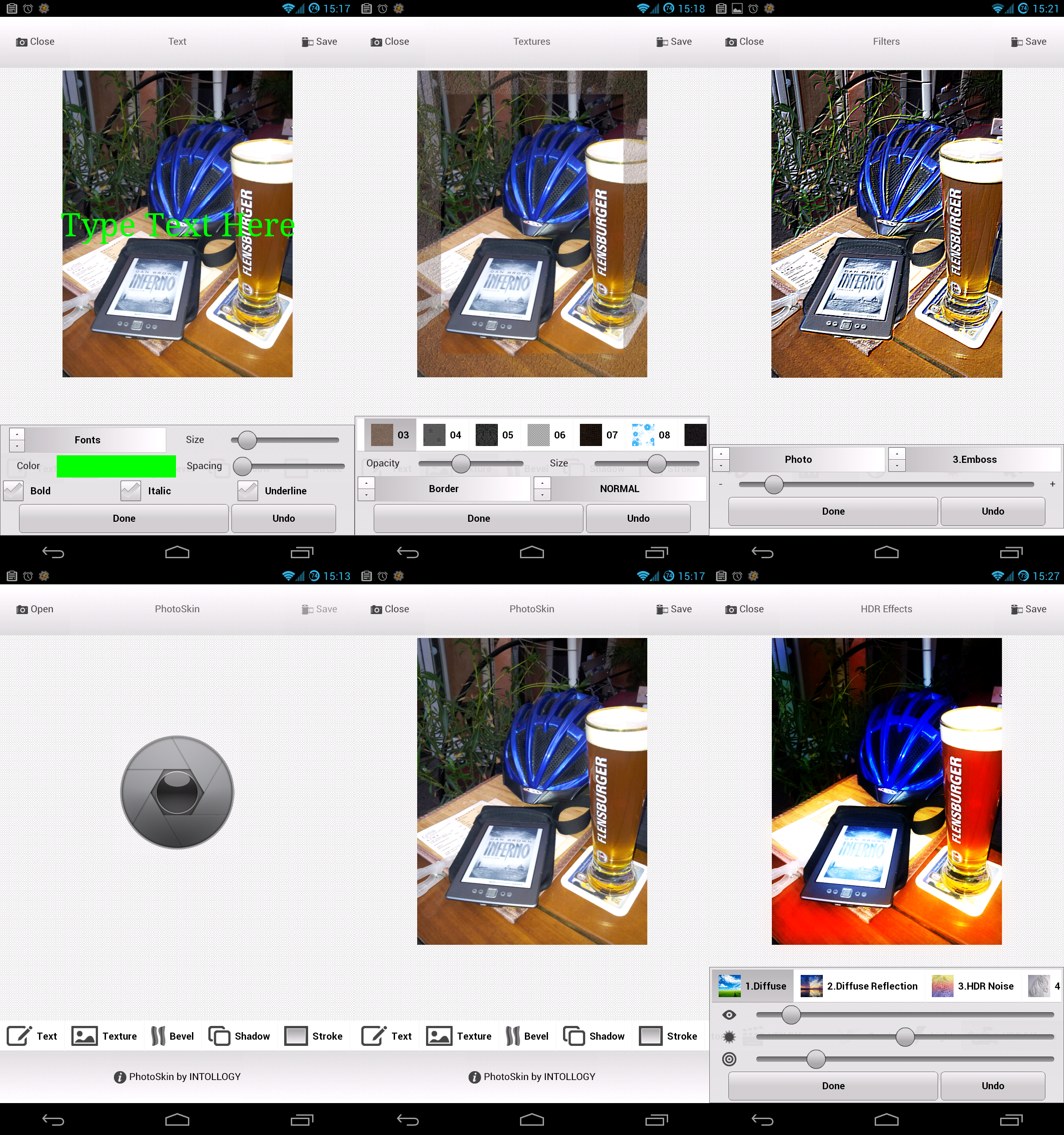
Task: Step 3.Emboss filter selector down
Action: 897,465
